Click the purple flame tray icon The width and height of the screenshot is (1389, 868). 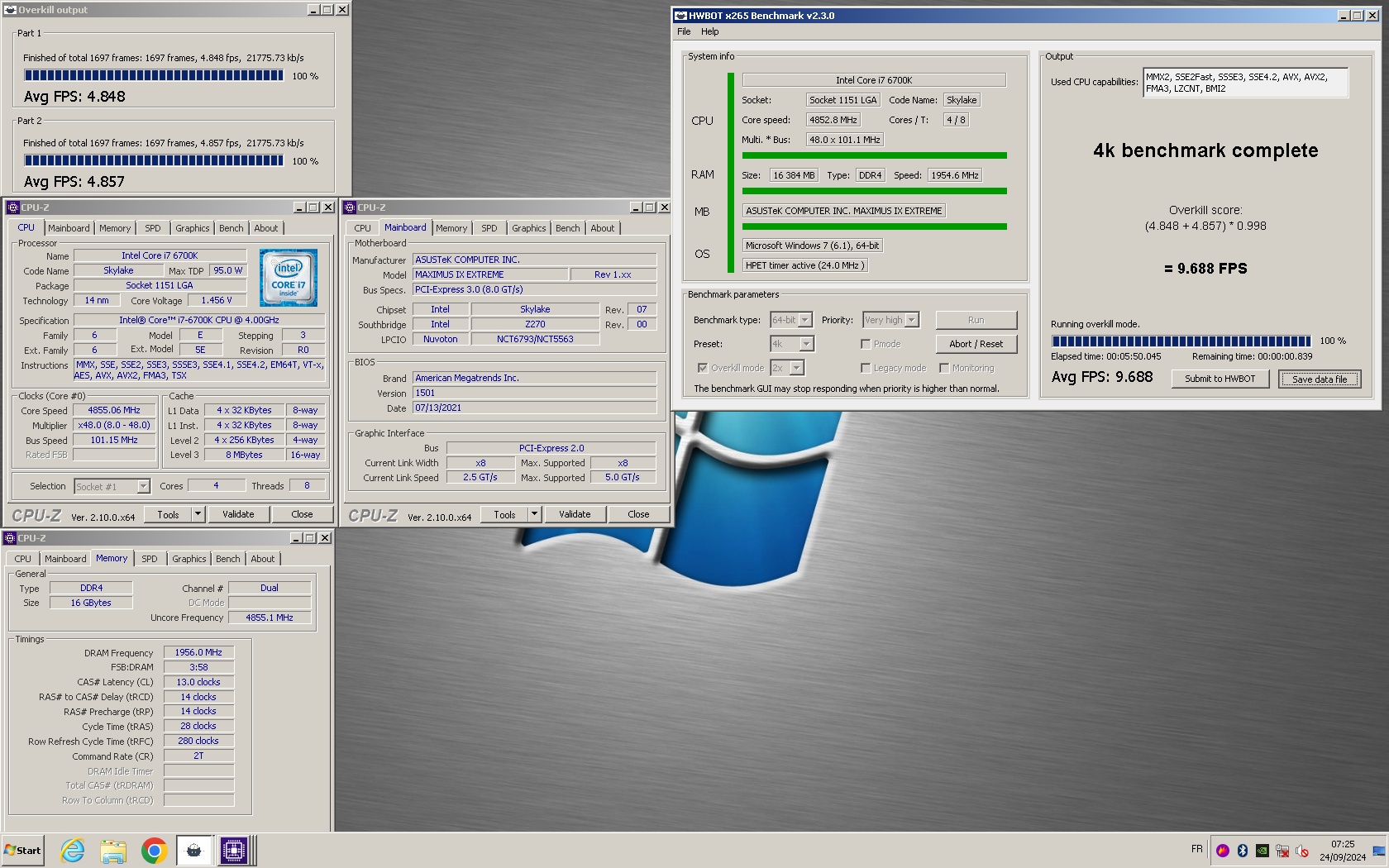pyautogui.click(x=1222, y=850)
